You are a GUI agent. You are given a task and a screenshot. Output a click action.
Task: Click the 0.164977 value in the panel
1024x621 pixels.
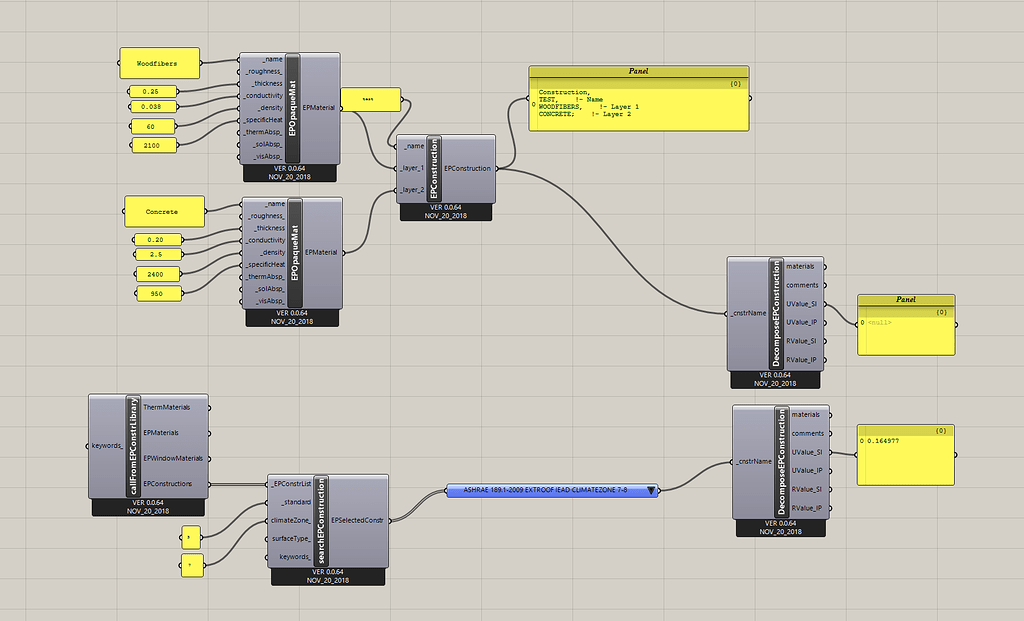883,441
